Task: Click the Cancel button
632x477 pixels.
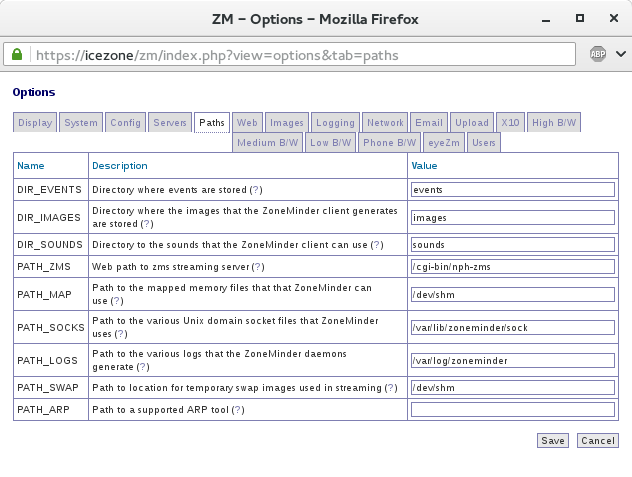Action: [x=598, y=441]
